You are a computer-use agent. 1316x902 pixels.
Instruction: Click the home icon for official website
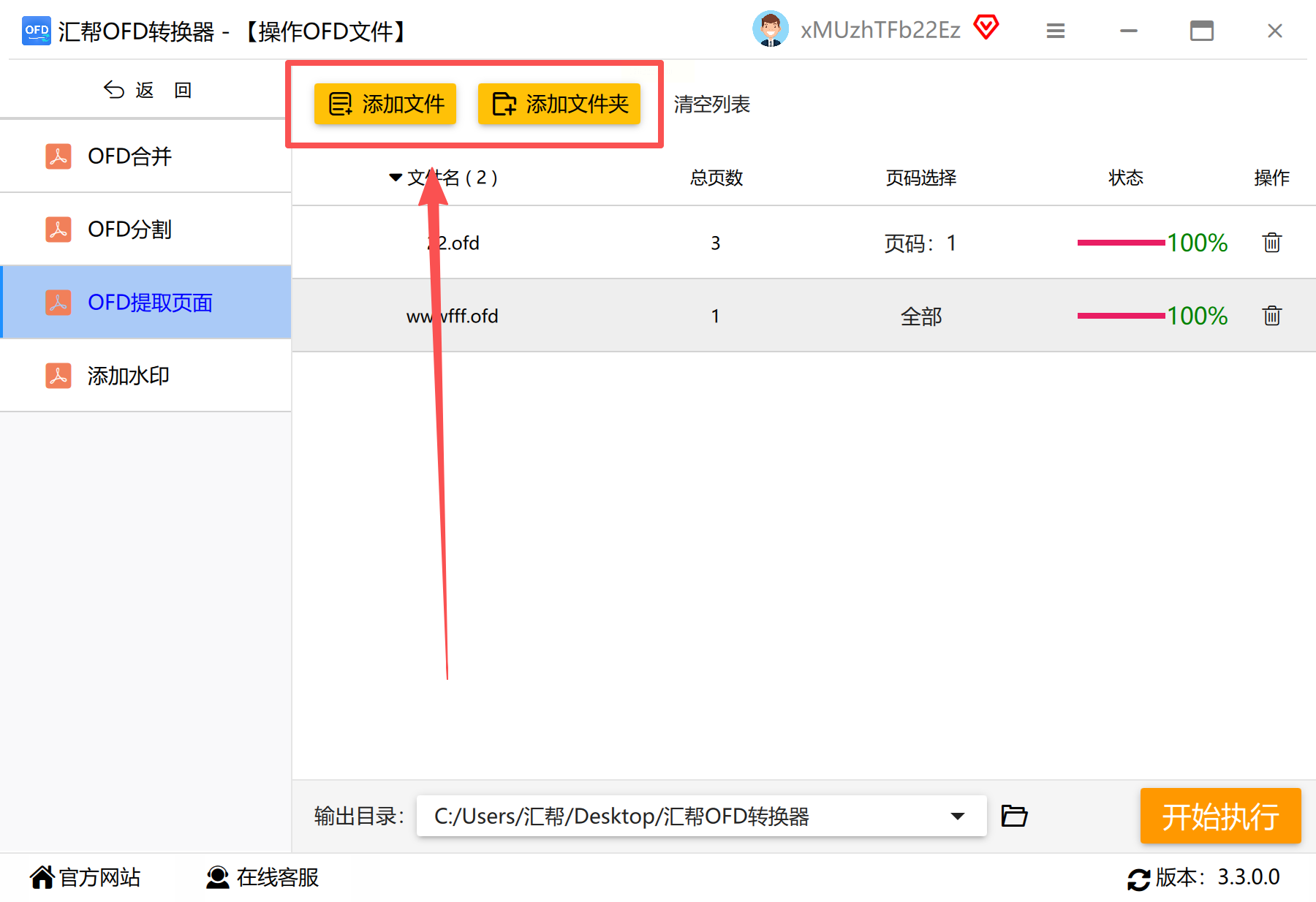[42, 876]
